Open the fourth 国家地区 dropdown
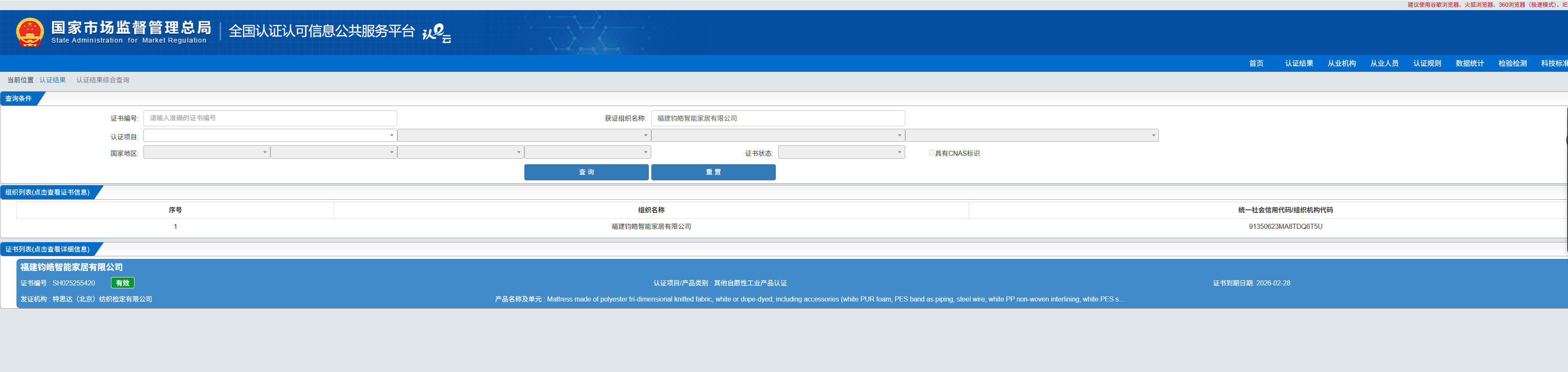The height and width of the screenshot is (372, 1568). (x=587, y=152)
